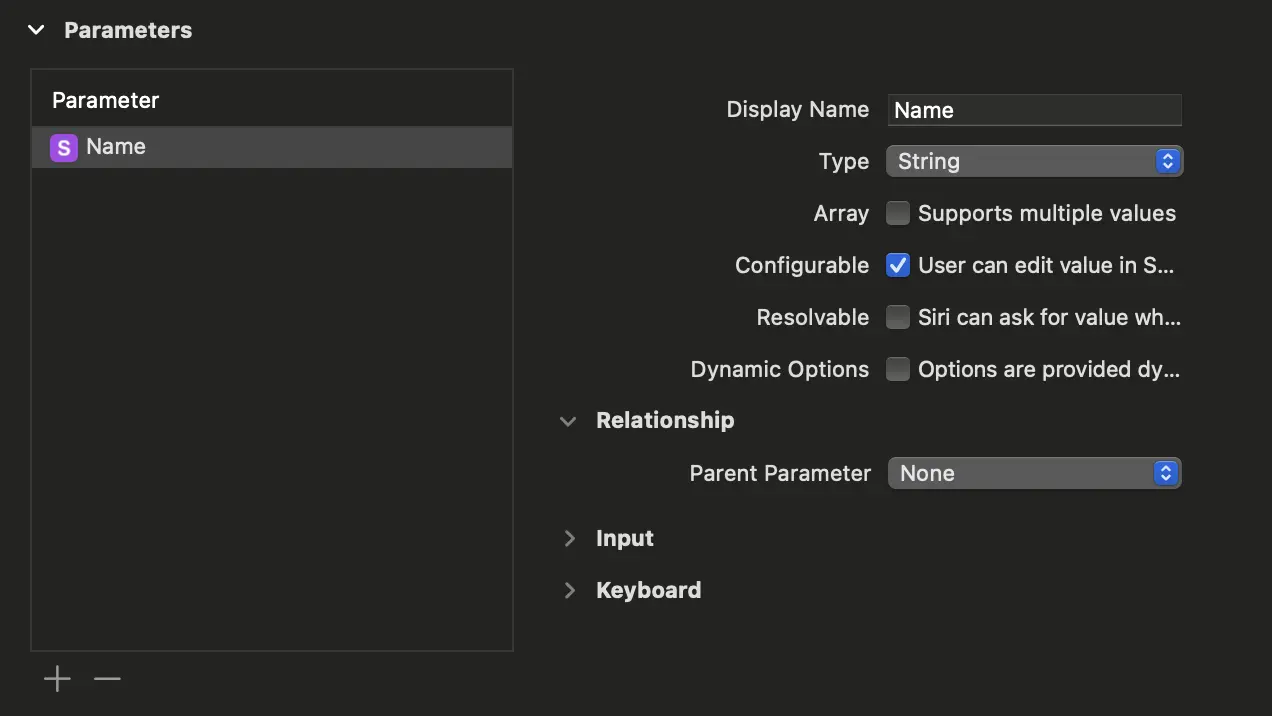Expand the Input section
Image resolution: width=1272 pixels, height=716 pixels.
point(569,539)
